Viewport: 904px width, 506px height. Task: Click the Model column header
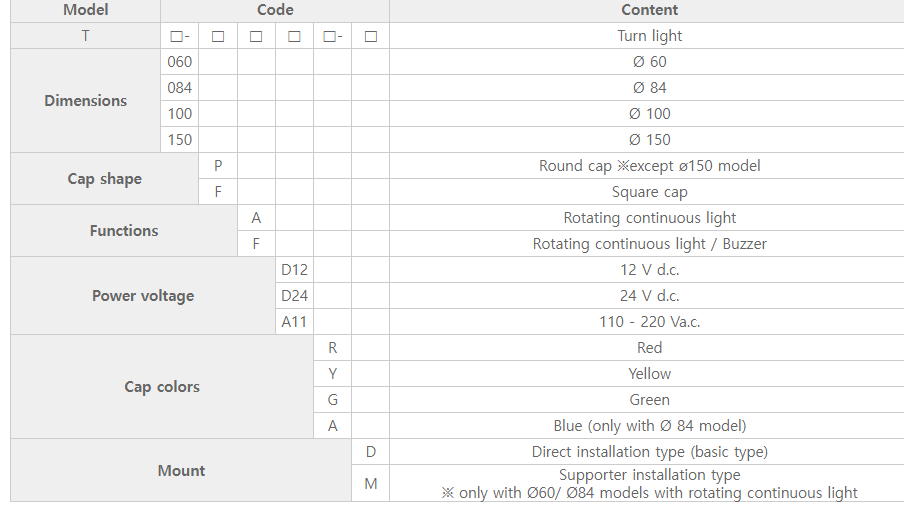pos(85,10)
